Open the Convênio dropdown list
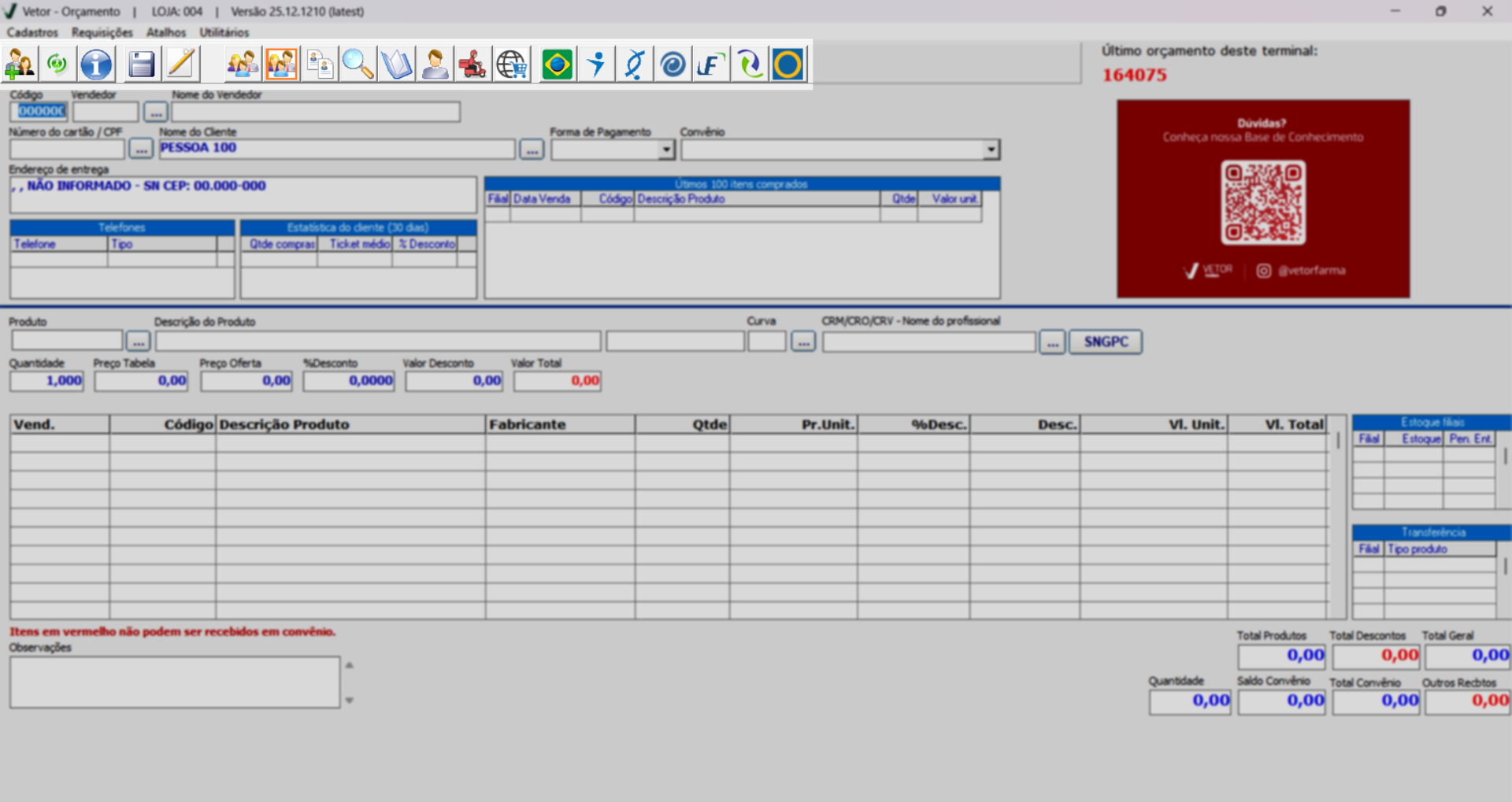The image size is (1512, 802). click(x=991, y=150)
